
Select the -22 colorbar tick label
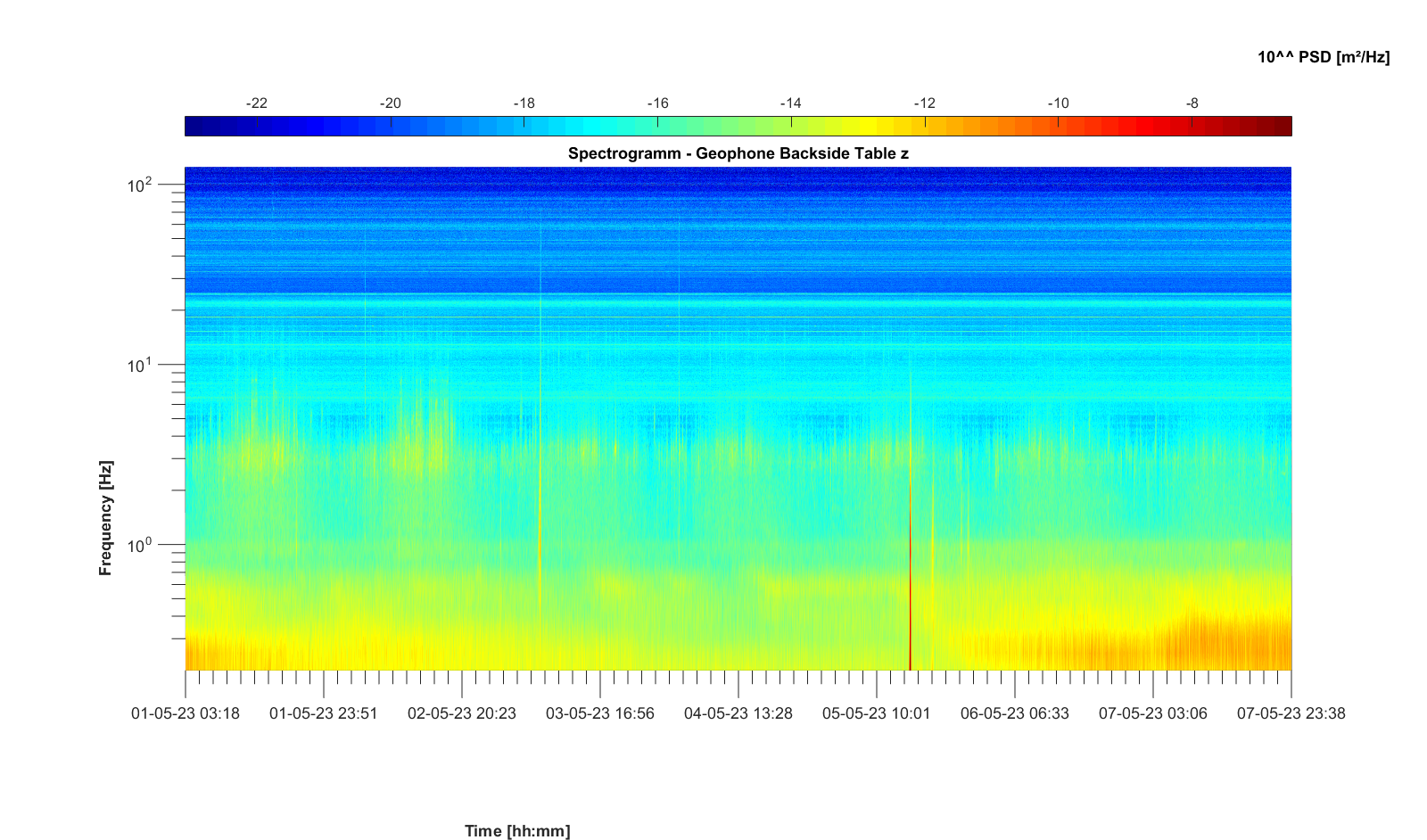(x=256, y=103)
